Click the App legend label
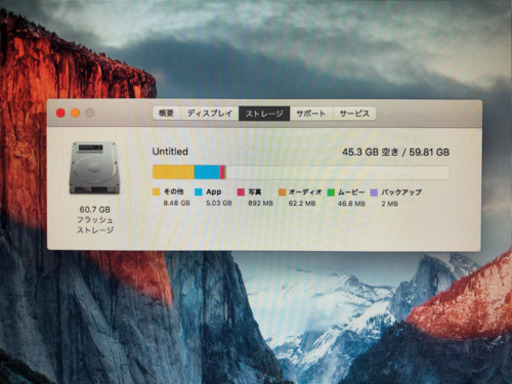The image size is (512, 384). click(x=214, y=192)
